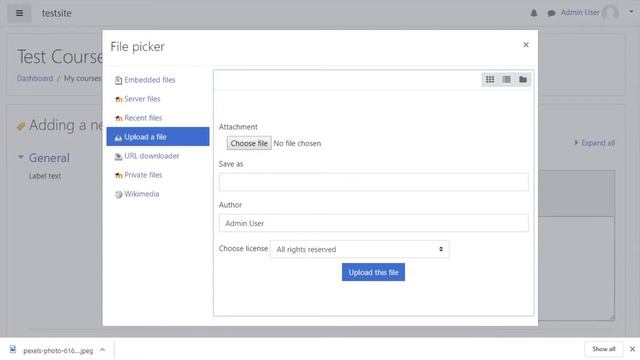The width and height of the screenshot is (640, 360).
Task: Click the Admin User name link
Action: (x=580, y=13)
